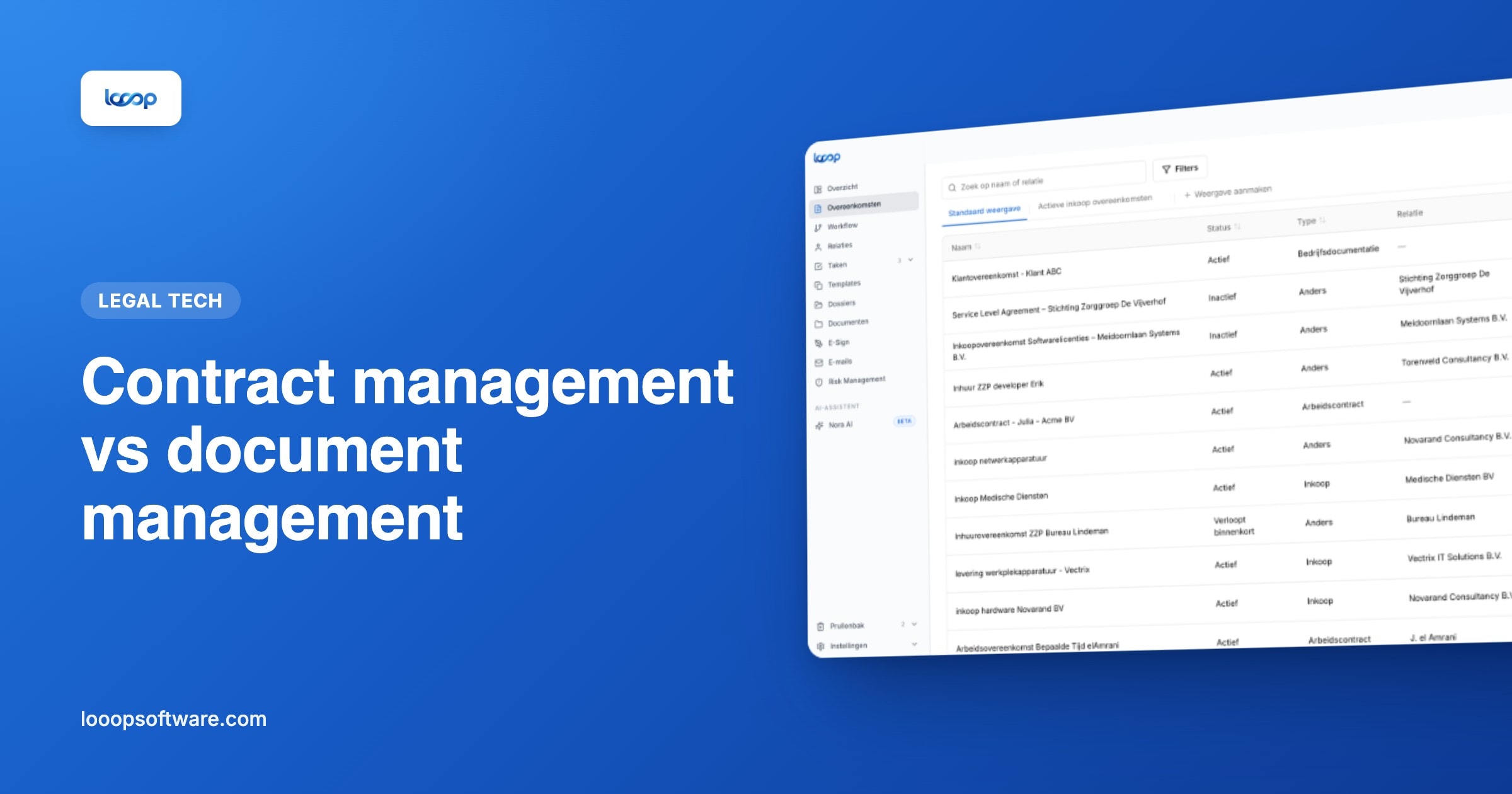The width and height of the screenshot is (1512, 794).
Task: Click the Instellingen gear icon
Action: tap(820, 646)
